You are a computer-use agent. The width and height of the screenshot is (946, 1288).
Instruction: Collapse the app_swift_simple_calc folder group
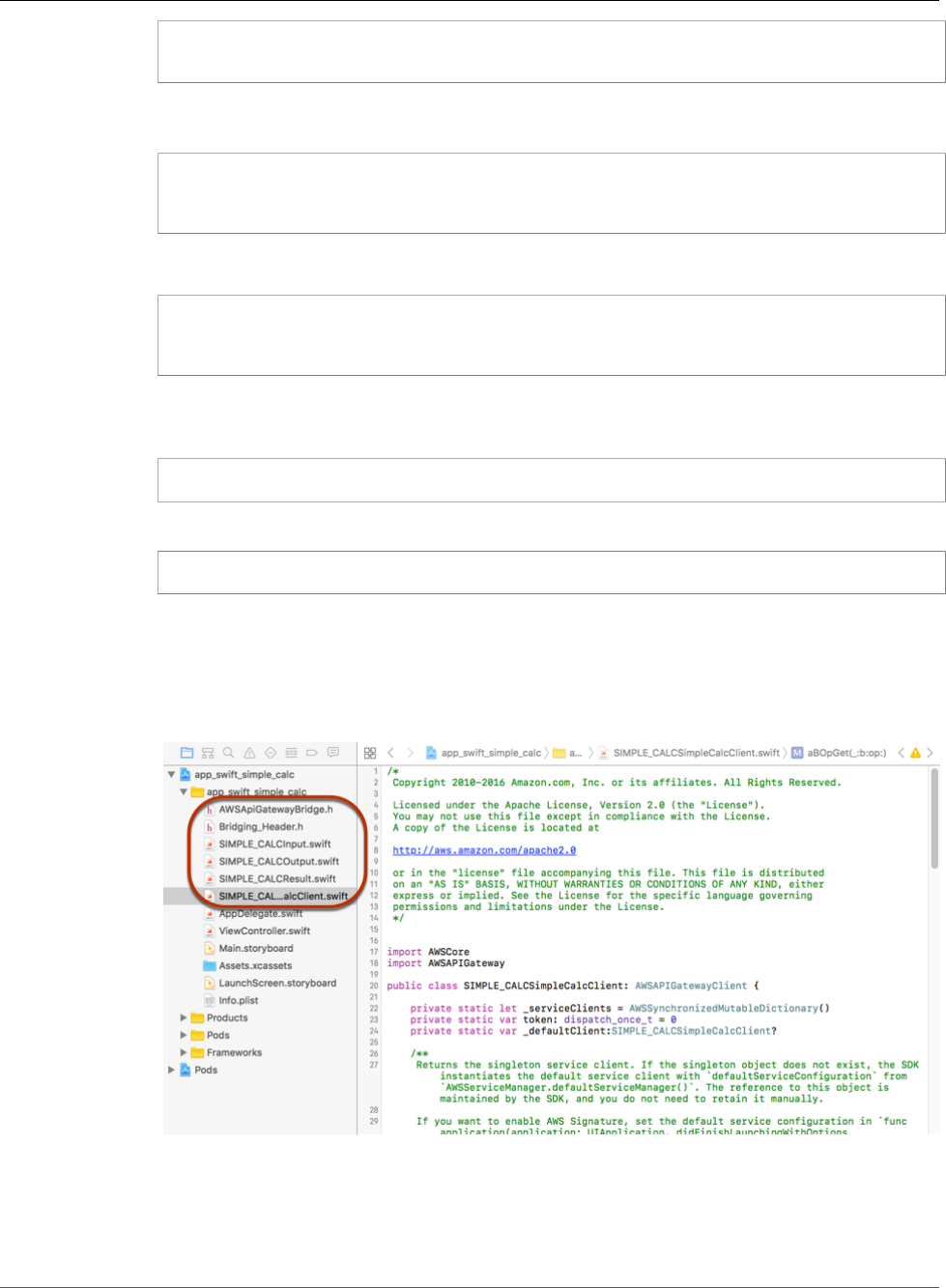(184, 792)
